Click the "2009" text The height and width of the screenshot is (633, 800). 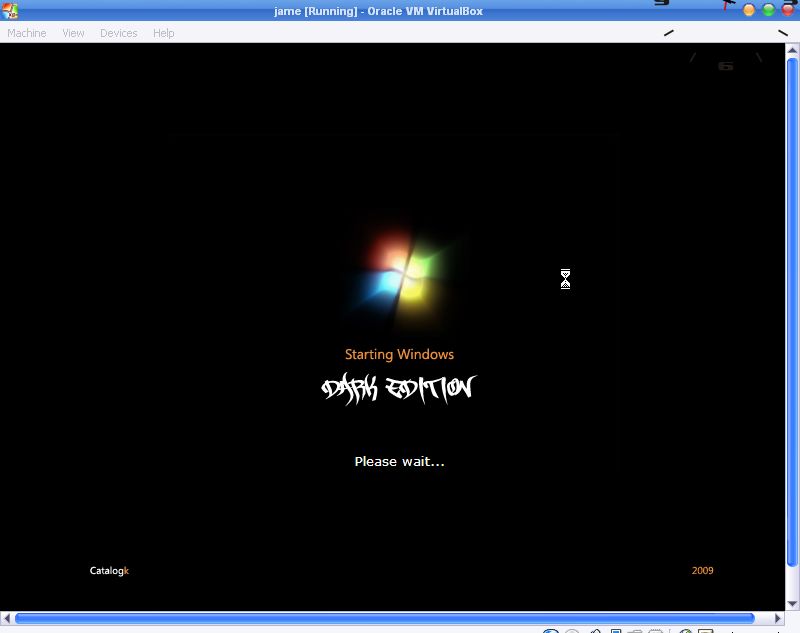point(703,571)
